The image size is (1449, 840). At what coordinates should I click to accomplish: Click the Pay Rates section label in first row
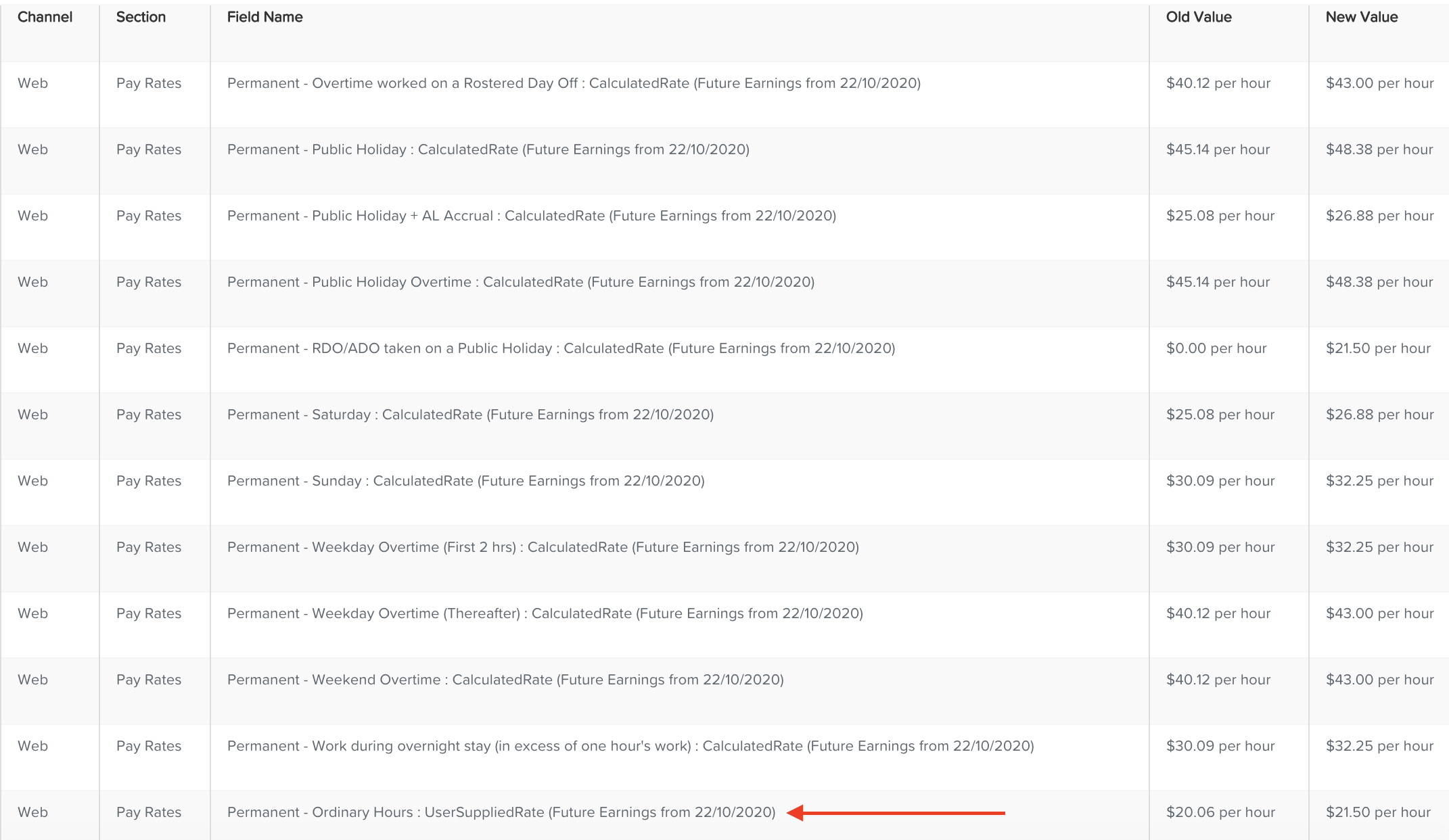point(148,83)
